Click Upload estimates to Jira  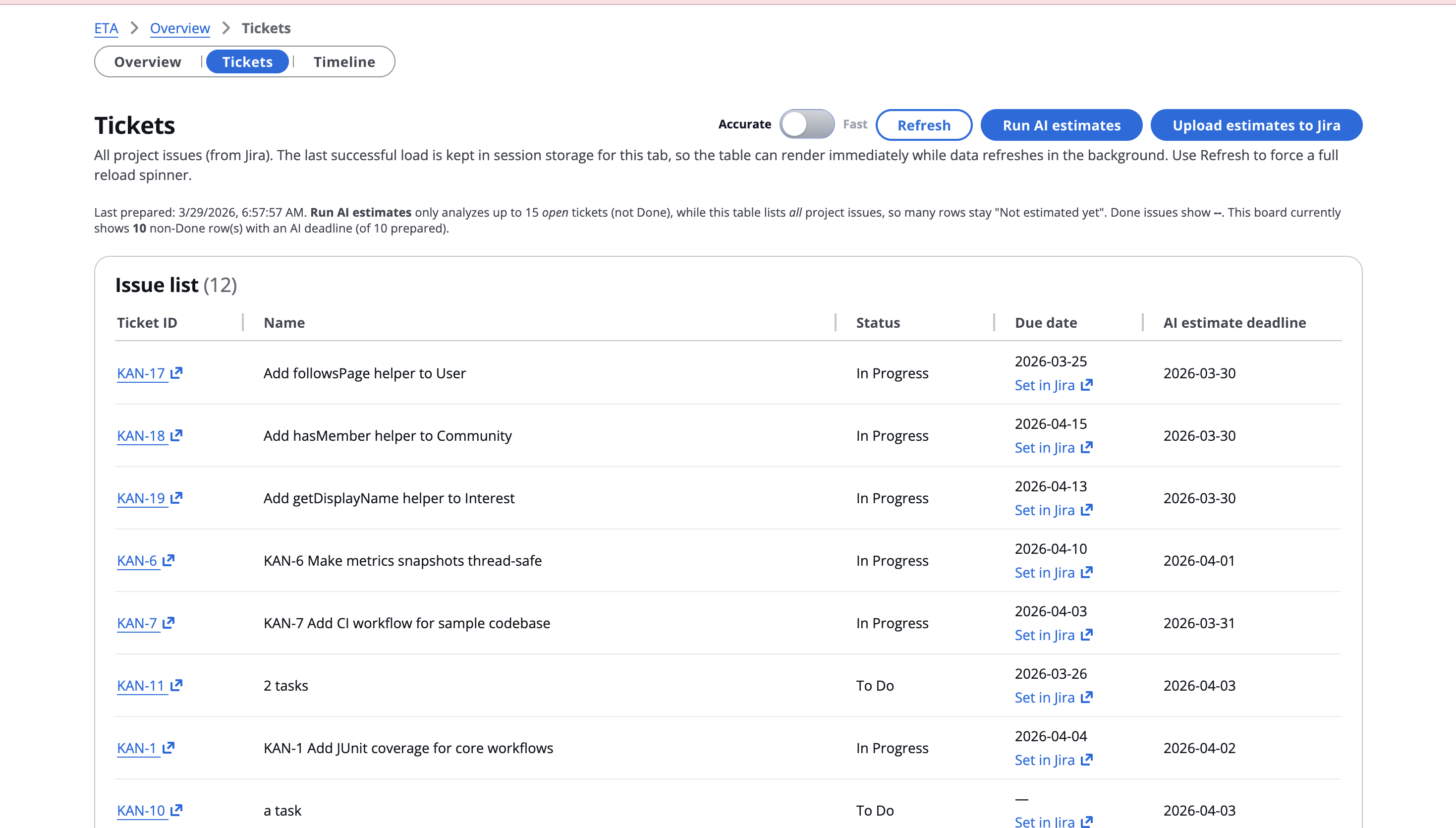(1256, 125)
